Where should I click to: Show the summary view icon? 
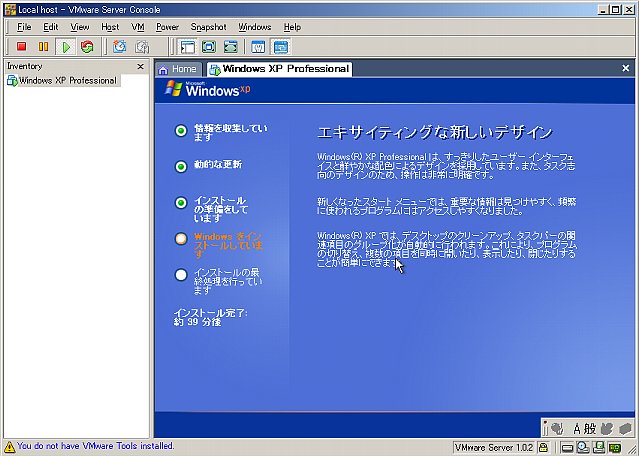[x=258, y=47]
